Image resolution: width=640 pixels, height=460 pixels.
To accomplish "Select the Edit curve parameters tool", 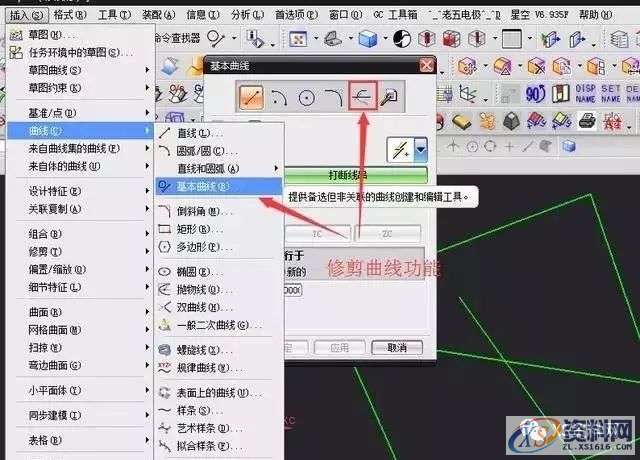I will click(389, 98).
